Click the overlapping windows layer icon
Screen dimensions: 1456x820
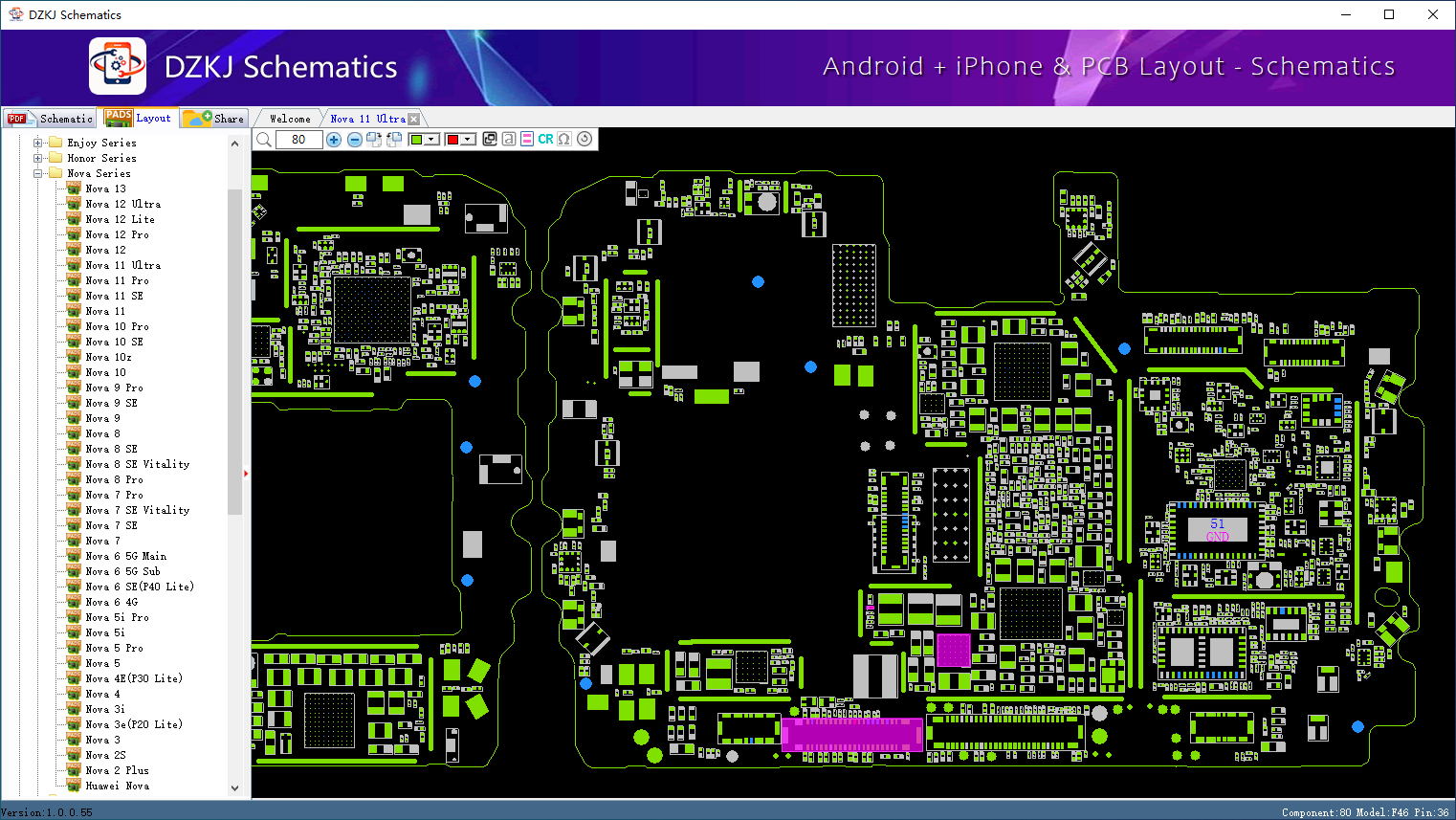tap(490, 139)
